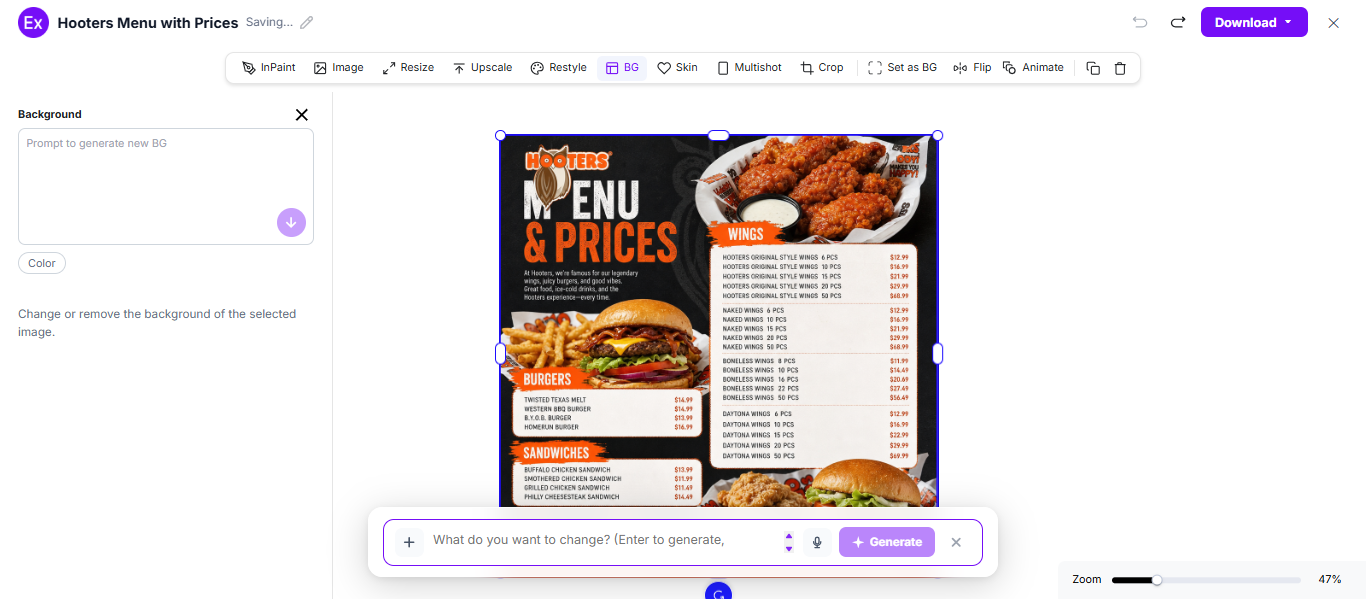Click the right-middle image resize handle

tap(937, 353)
